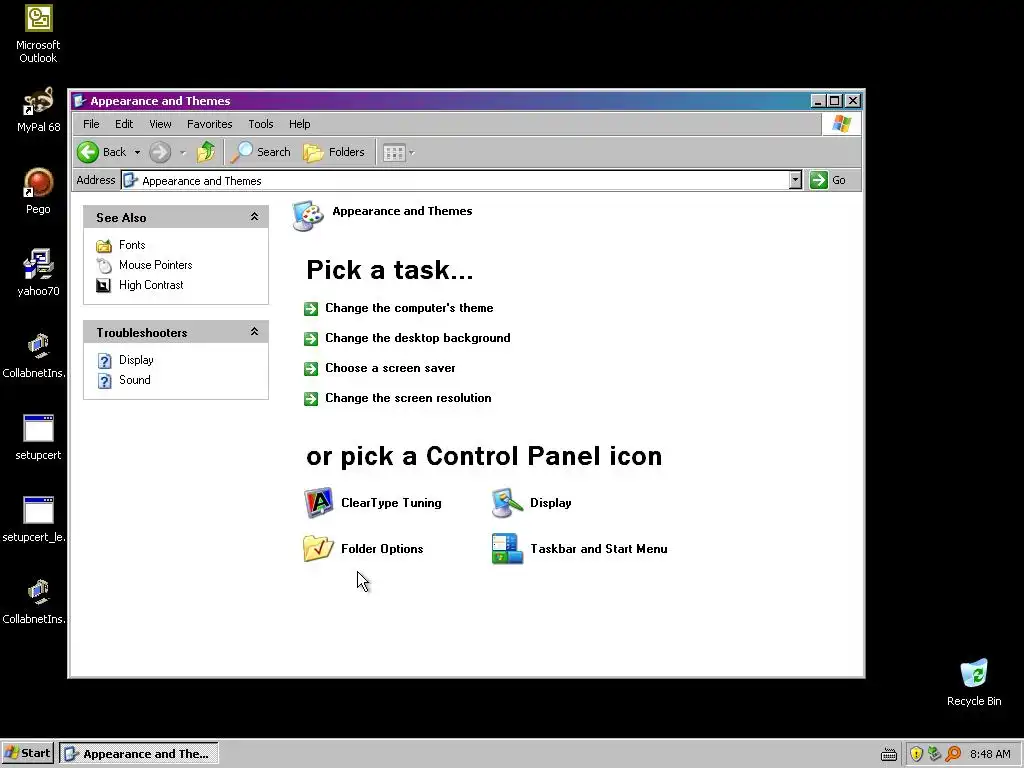
Task: Click the High Contrast icon in See Also
Action: pos(104,285)
